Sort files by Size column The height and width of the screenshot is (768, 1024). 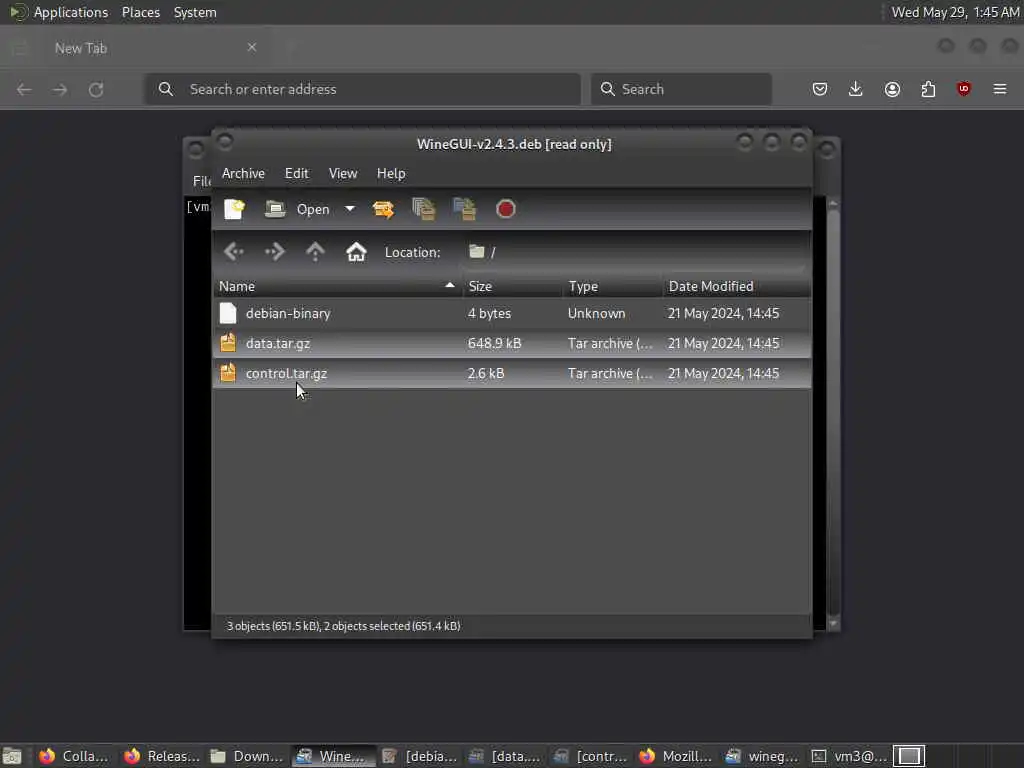(x=513, y=286)
